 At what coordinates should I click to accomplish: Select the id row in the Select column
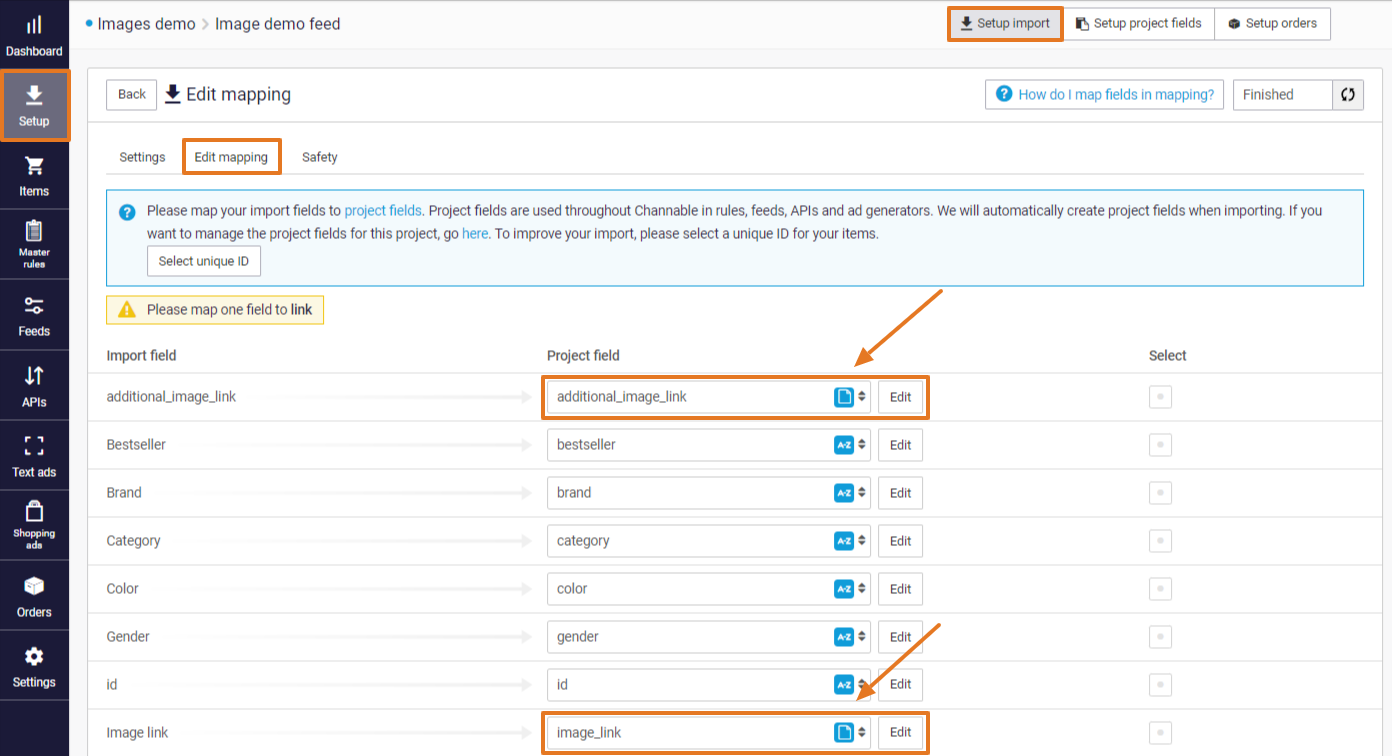pyautogui.click(x=1160, y=684)
